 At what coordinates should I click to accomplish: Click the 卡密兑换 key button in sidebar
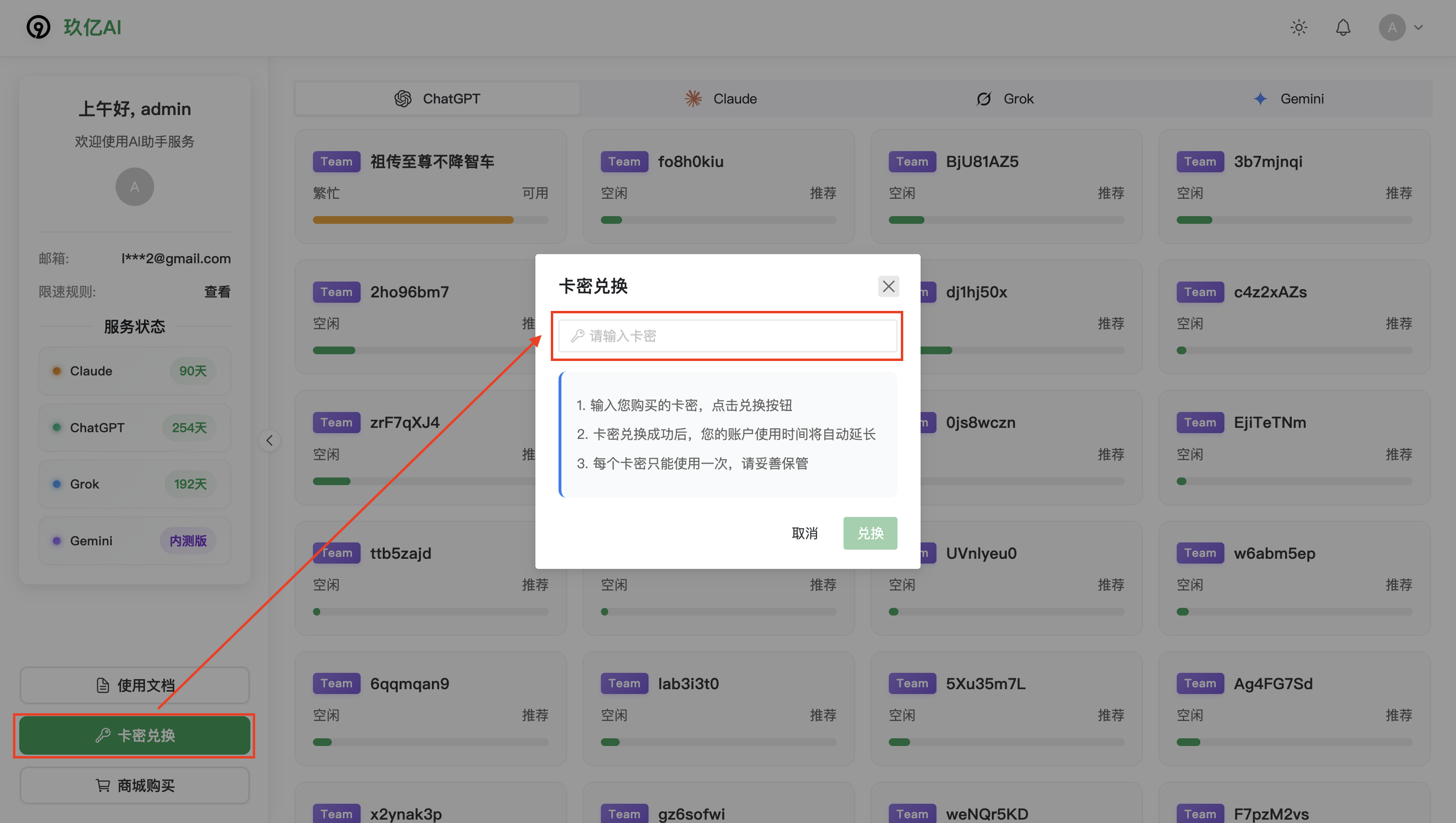(134, 735)
